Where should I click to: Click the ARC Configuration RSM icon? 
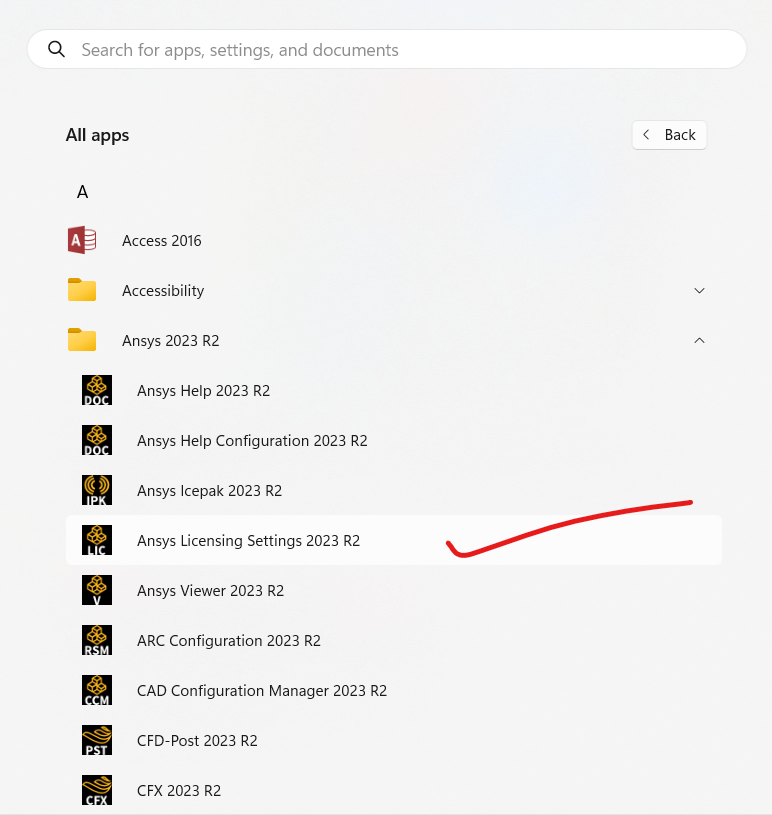96,640
